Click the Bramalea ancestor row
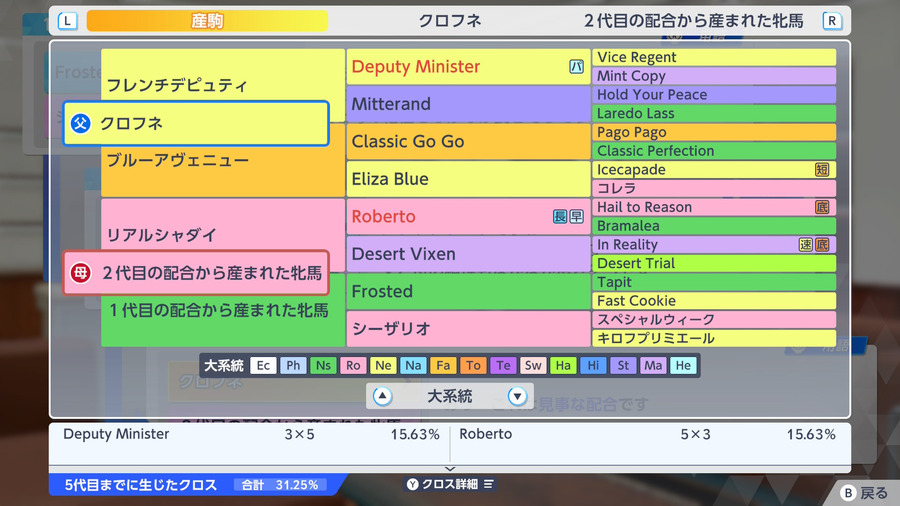This screenshot has height=506, width=900. coord(714,225)
